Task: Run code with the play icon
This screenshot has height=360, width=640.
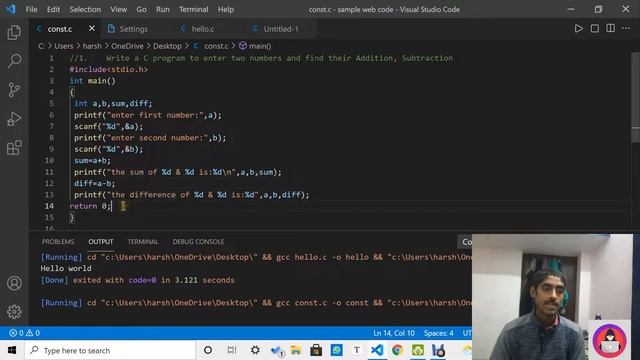Action: click(579, 29)
